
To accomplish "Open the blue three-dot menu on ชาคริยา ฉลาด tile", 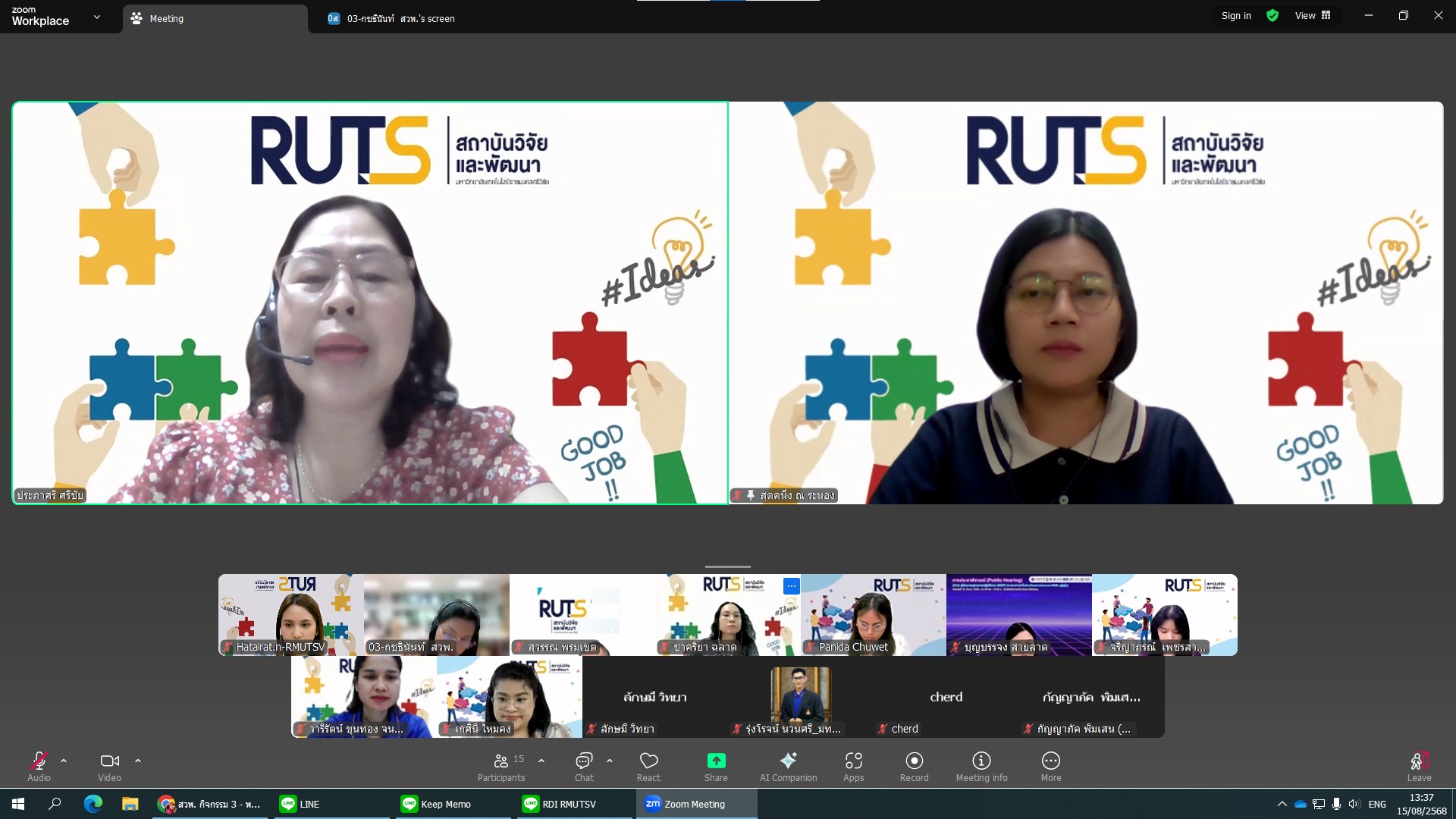I will [x=791, y=585].
